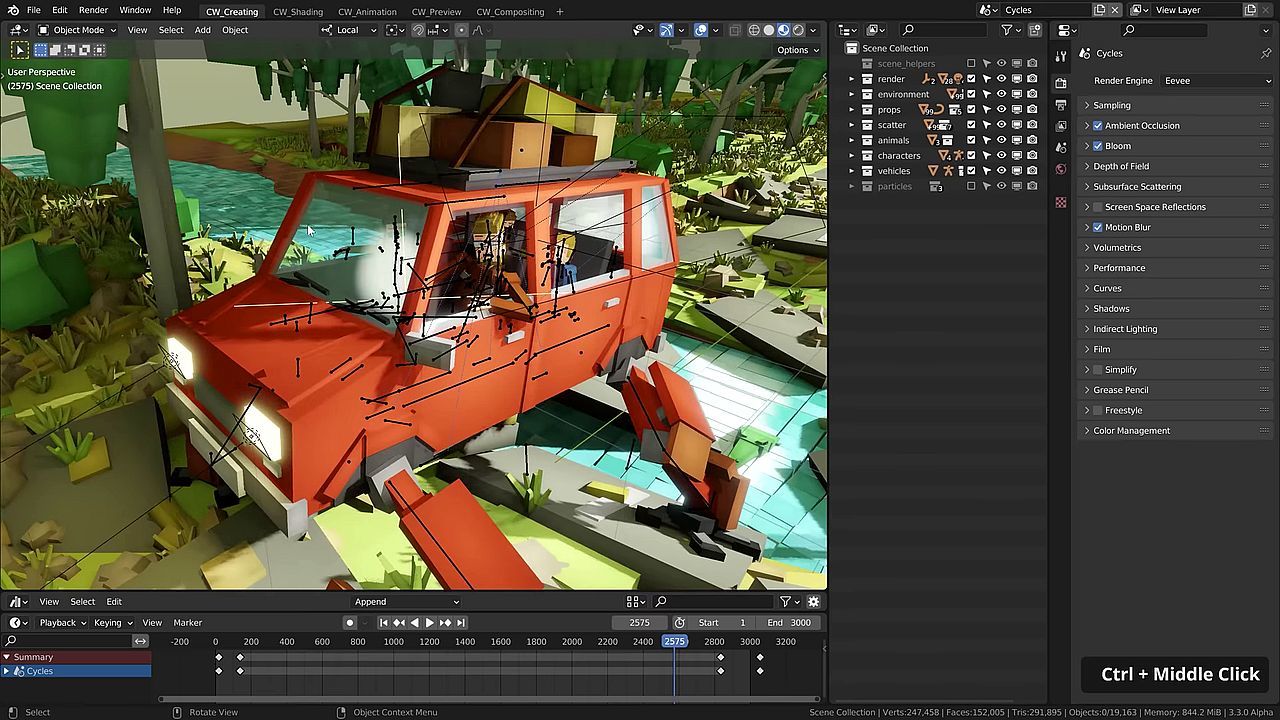Click the pin icon in Properties header

click(x=1265, y=53)
